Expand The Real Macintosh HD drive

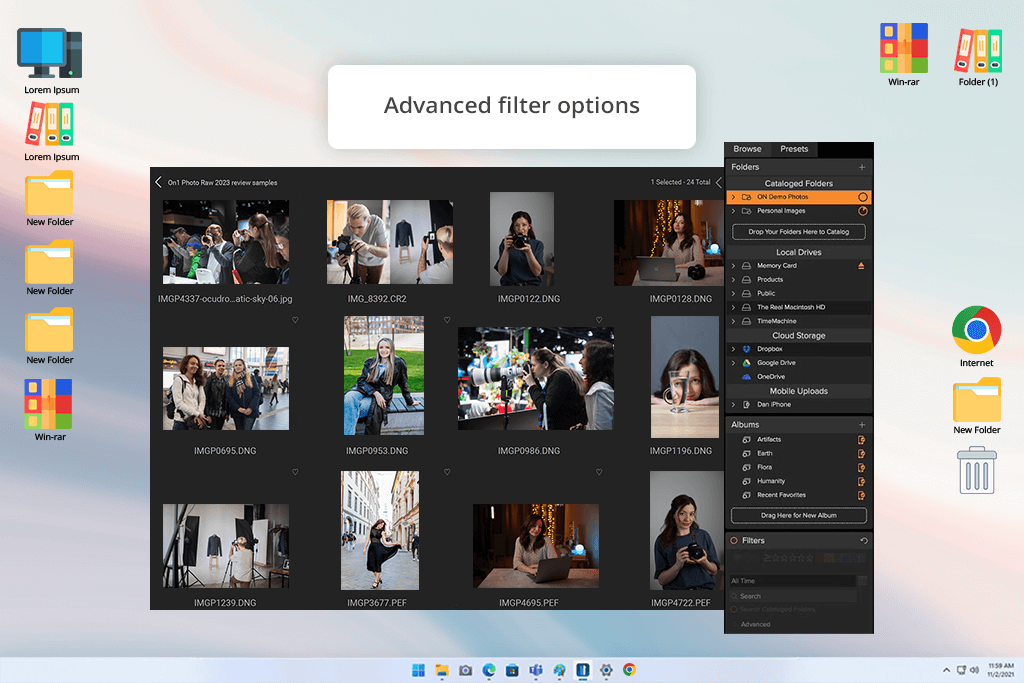[733, 307]
